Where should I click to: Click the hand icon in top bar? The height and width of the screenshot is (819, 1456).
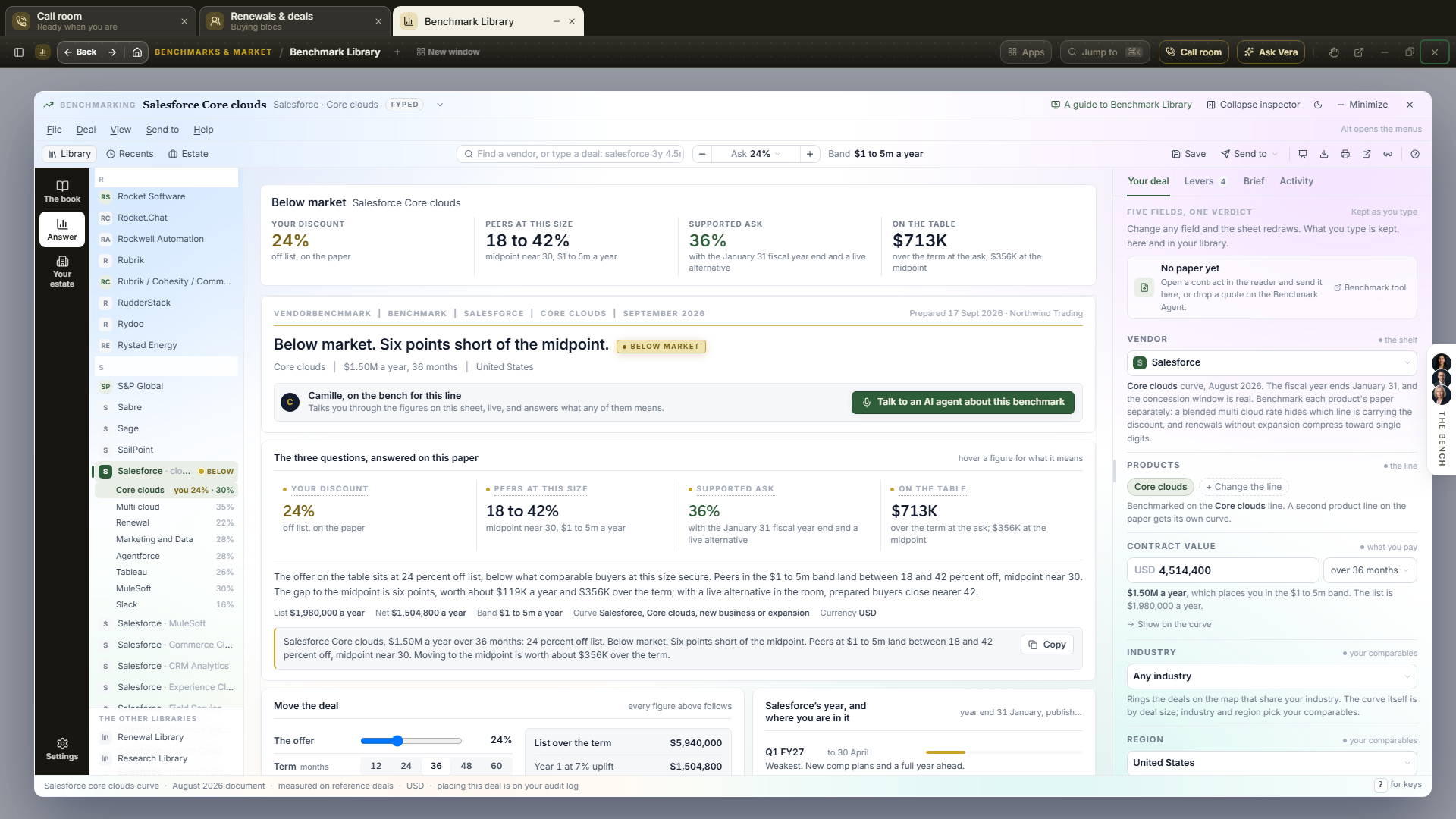pyautogui.click(x=1334, y=52)
